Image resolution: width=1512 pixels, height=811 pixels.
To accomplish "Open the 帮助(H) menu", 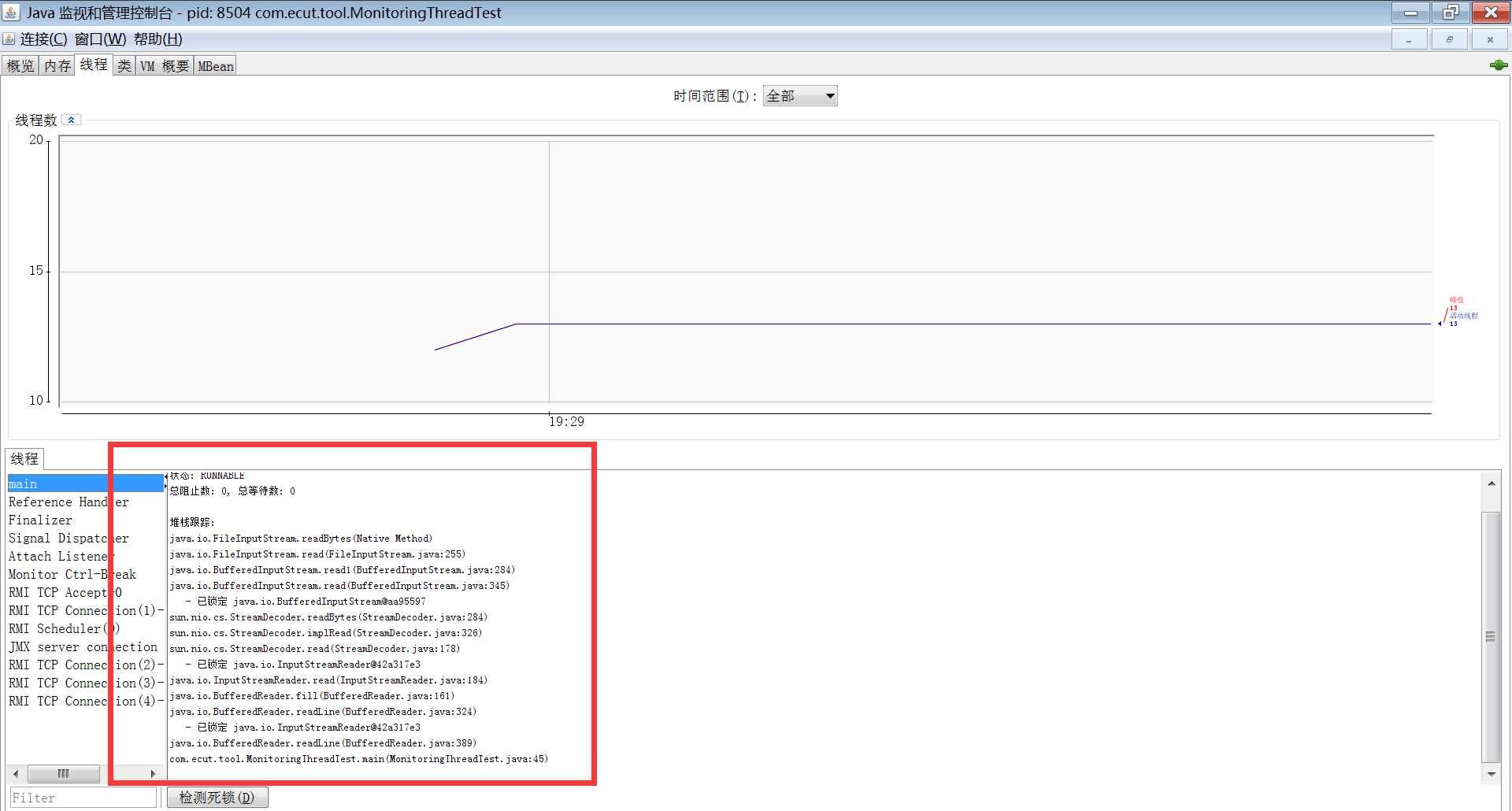I will coord(157,39).
